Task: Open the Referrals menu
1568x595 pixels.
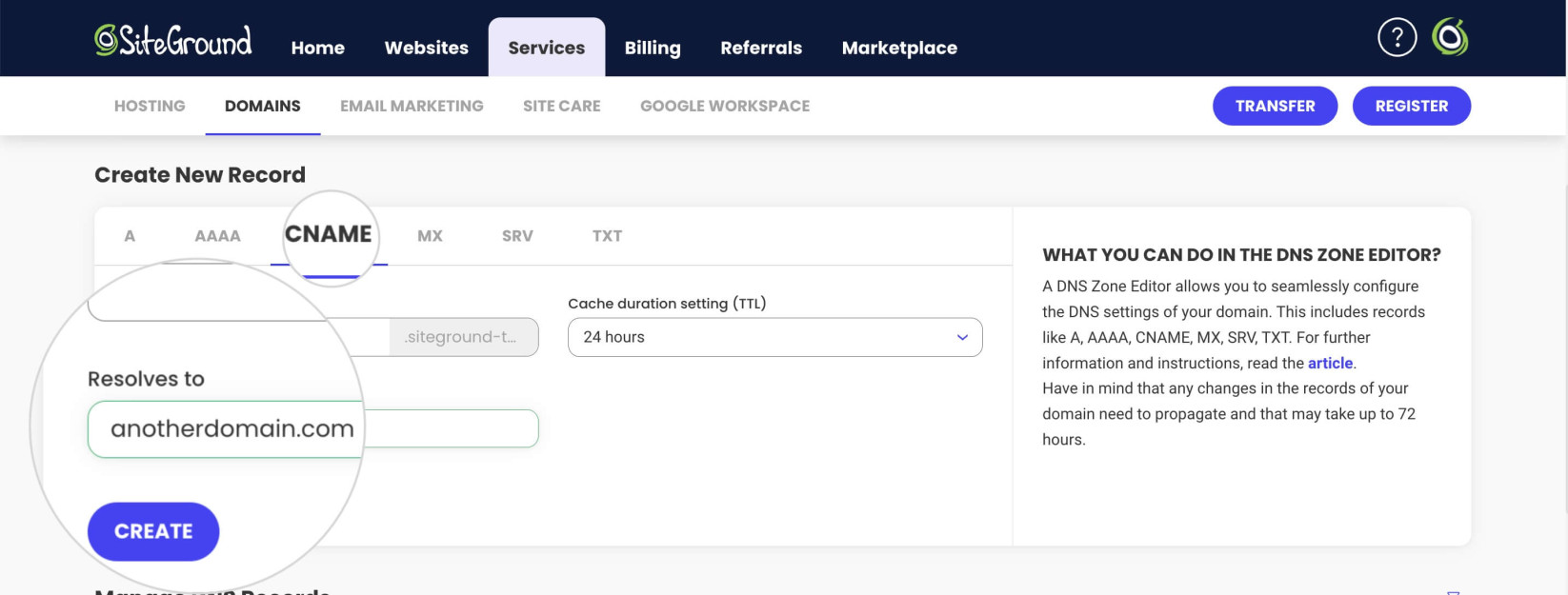Action: 761,48
